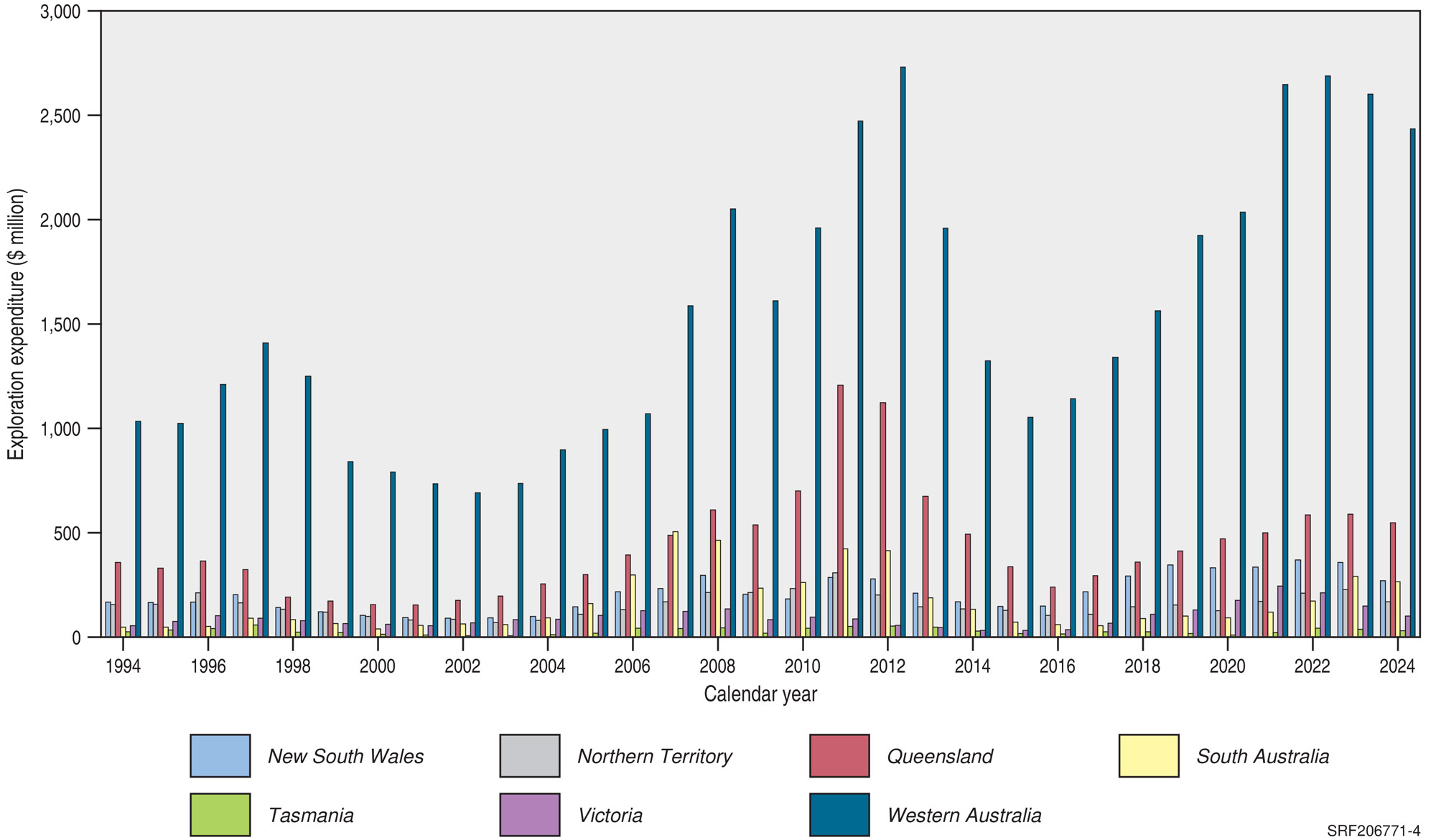Click the tallest Western Australia bar in 2012
1436x840 pixels.
[x=903, y=352]
